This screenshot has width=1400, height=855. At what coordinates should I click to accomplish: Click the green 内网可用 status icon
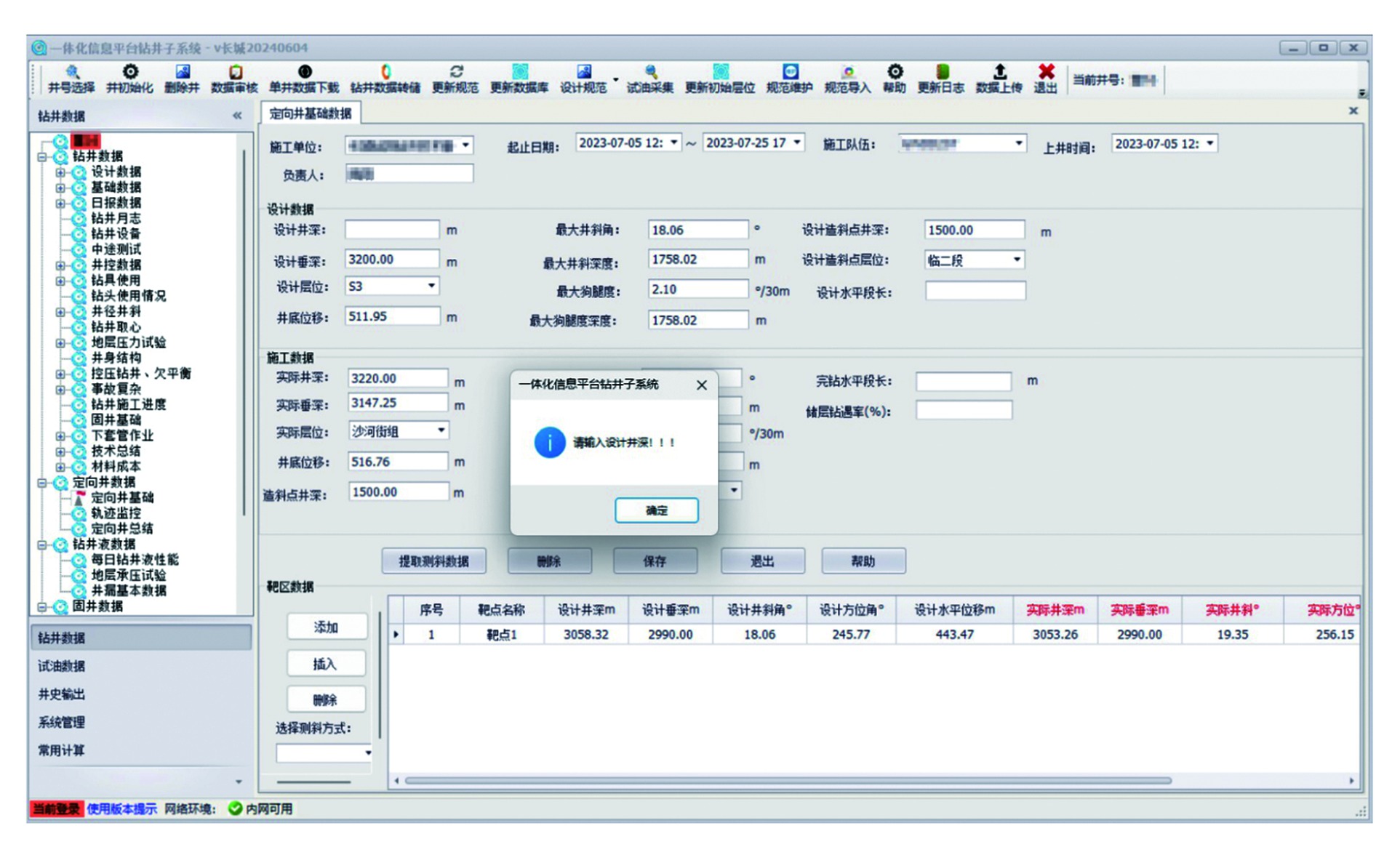235,808
